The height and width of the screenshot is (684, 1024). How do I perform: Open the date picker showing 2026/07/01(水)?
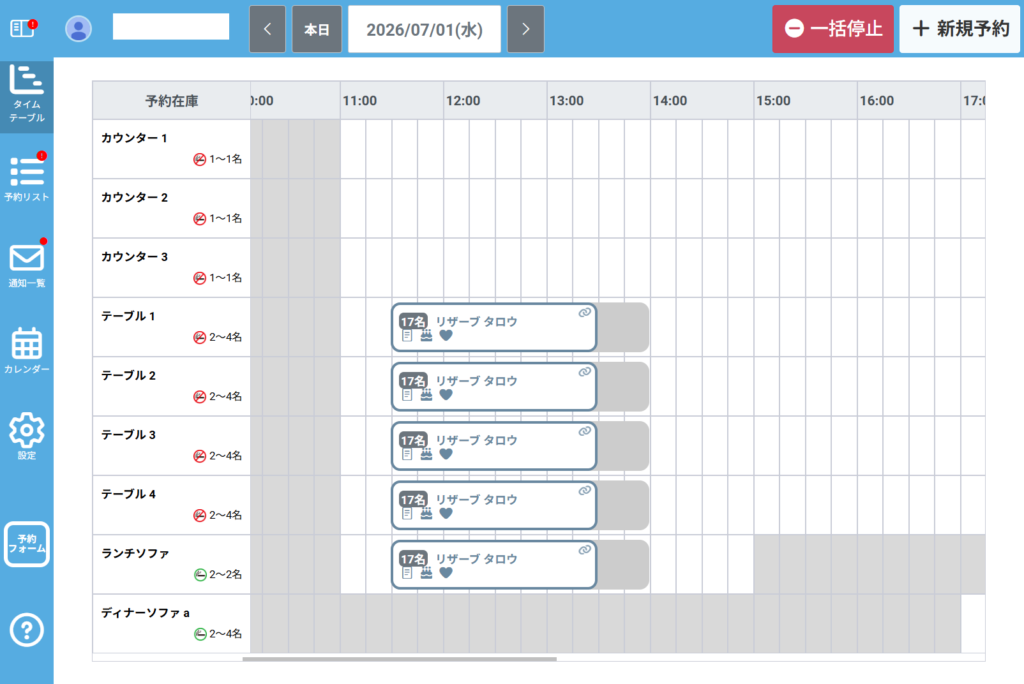pos(424,29)
